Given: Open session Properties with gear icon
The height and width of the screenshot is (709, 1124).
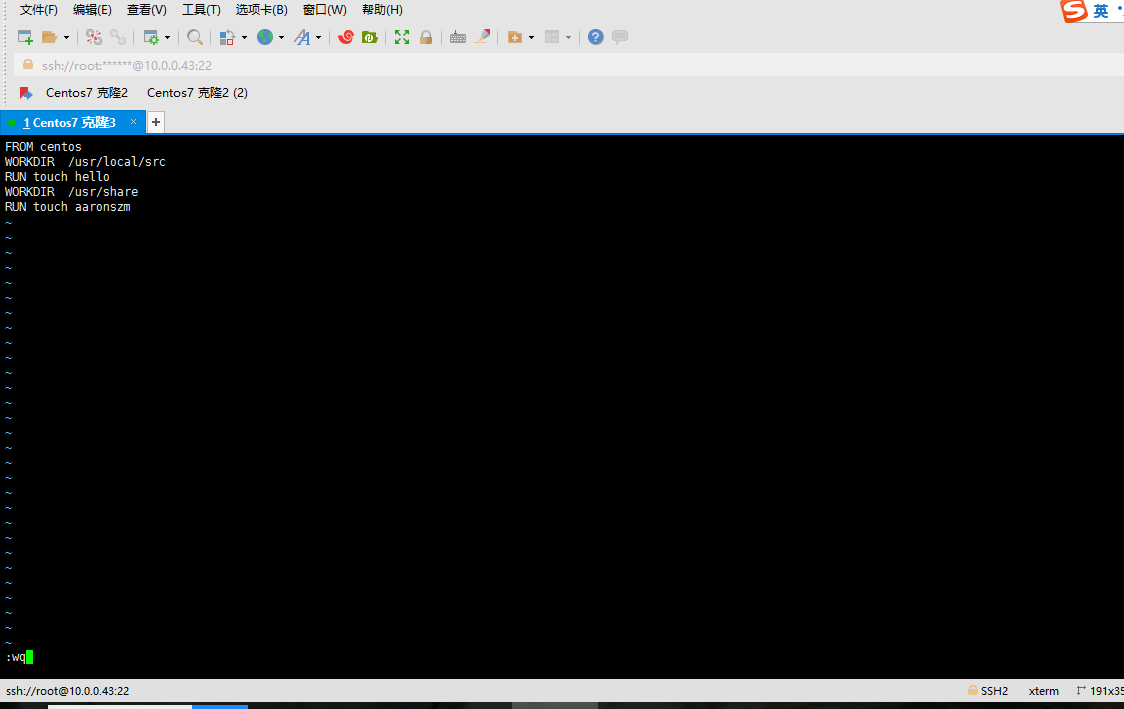Looking at the screenshot, I should 151,37.
